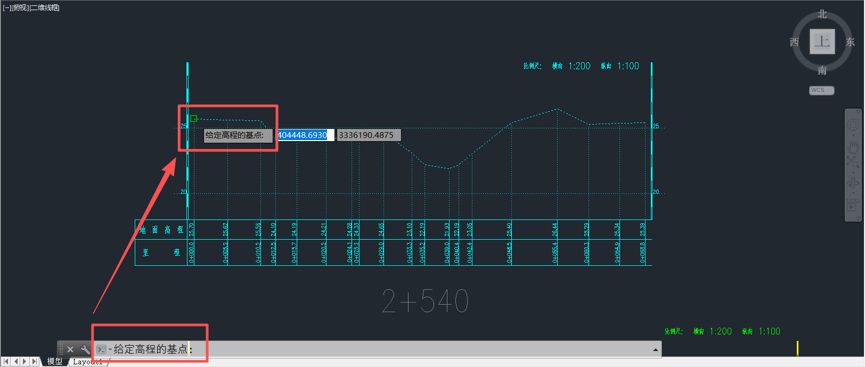This screenshot has height=367, width=865.
Task: Rotate view to east 东 on ViewCube
Action: click(x=850, y=42)
